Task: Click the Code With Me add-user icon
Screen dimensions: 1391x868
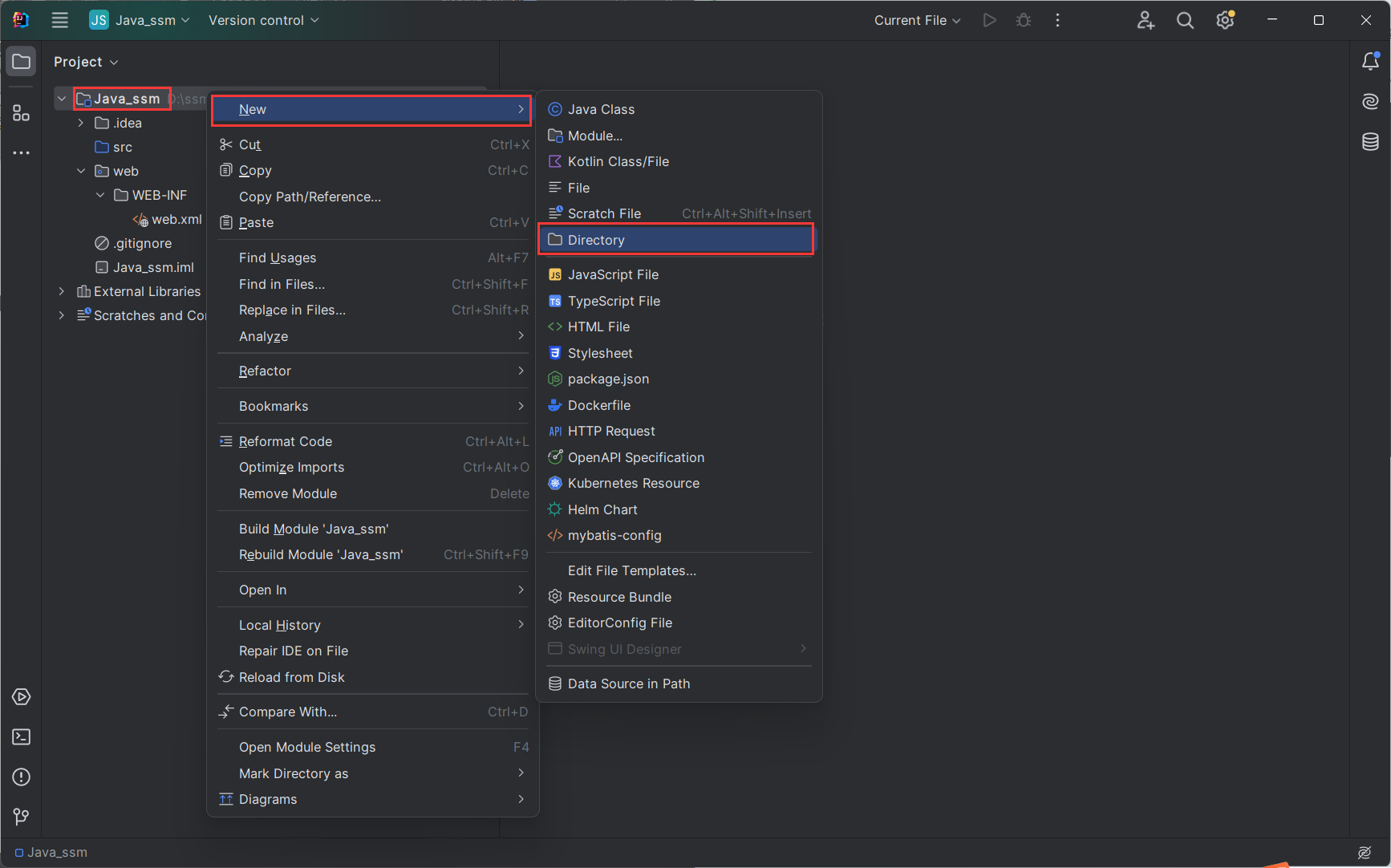Action: (x=1146, y=21)
